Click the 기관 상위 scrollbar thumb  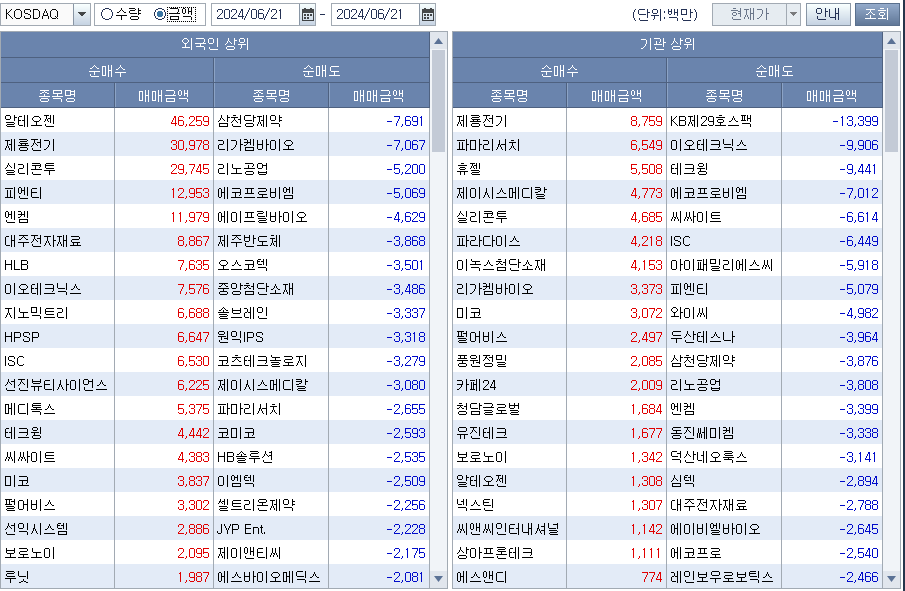click(892, 101)
